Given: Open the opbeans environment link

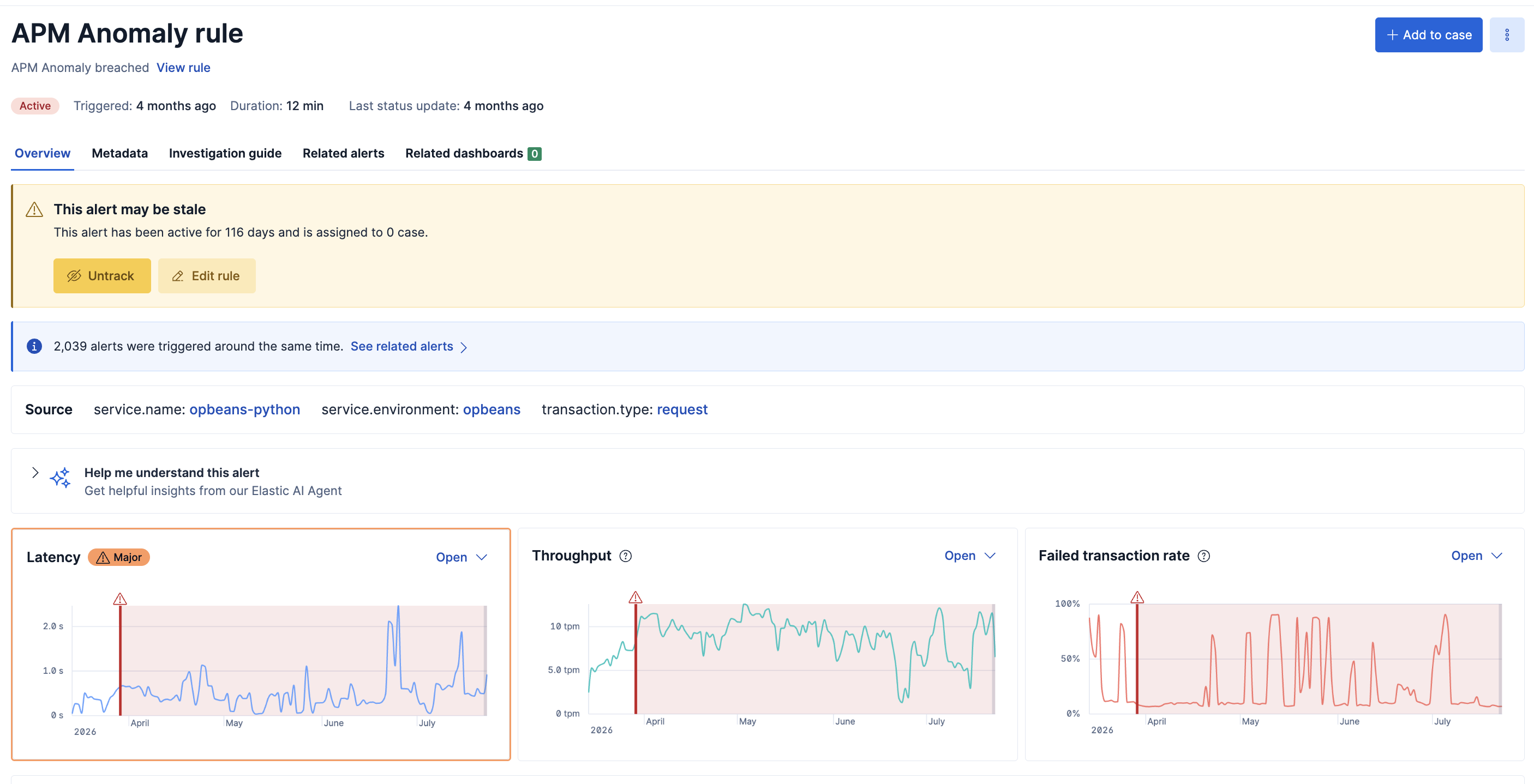Looking at the screenshot, I should click(492, 409).
